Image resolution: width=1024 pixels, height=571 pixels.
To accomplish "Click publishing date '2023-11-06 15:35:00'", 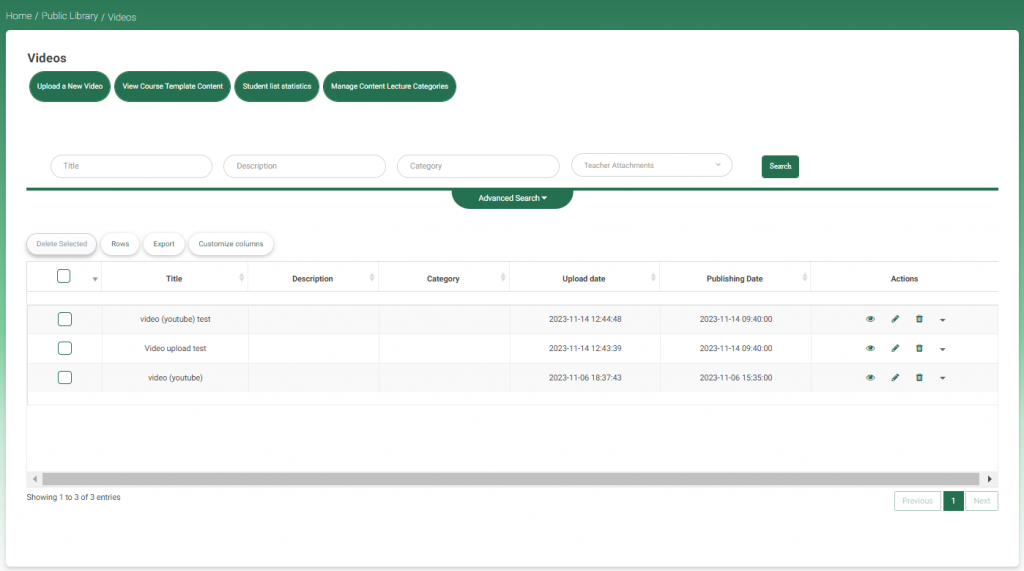I will pos(736,378).
